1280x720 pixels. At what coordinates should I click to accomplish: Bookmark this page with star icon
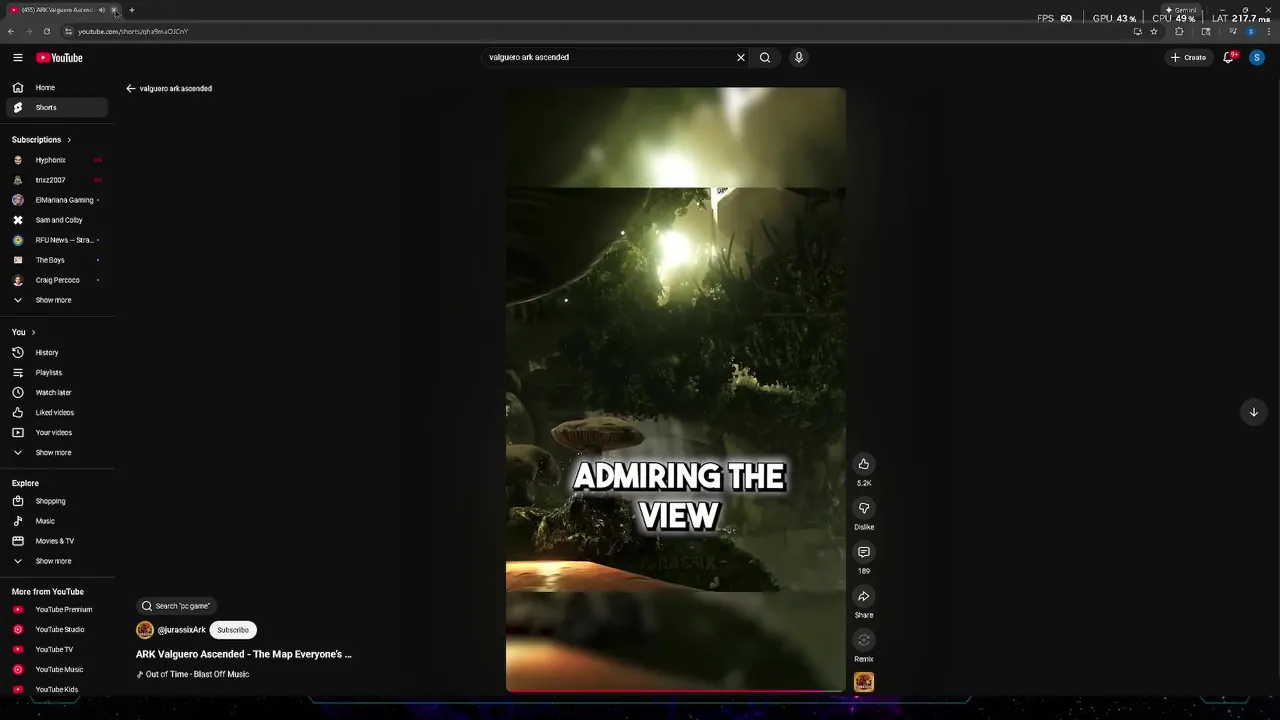coord(1154,31)
